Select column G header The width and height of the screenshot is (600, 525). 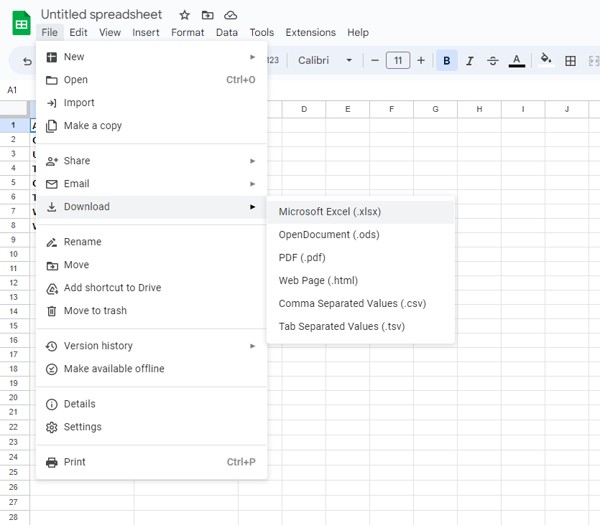coord(435,109)
